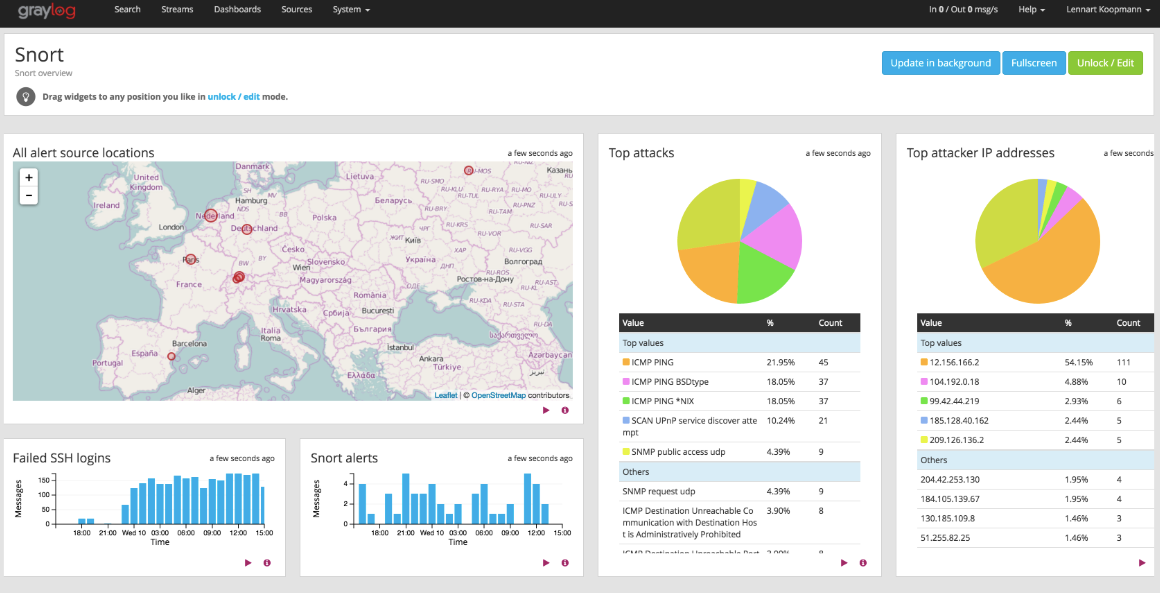Click the Update in background button
The image size is (1160, 593).
(x=940, y=63)
